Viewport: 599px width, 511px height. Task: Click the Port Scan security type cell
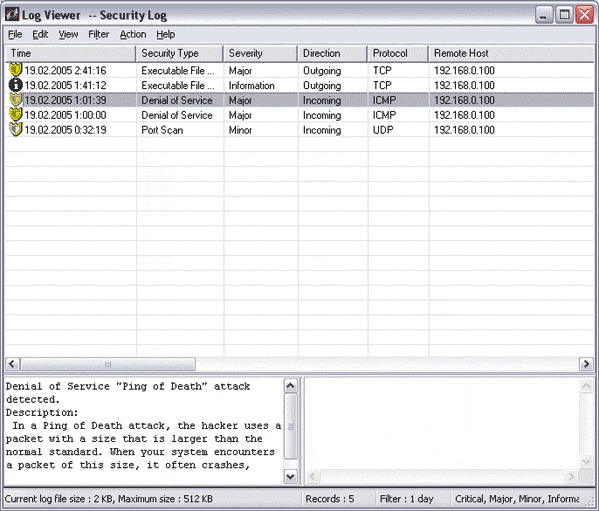[162, 130]
